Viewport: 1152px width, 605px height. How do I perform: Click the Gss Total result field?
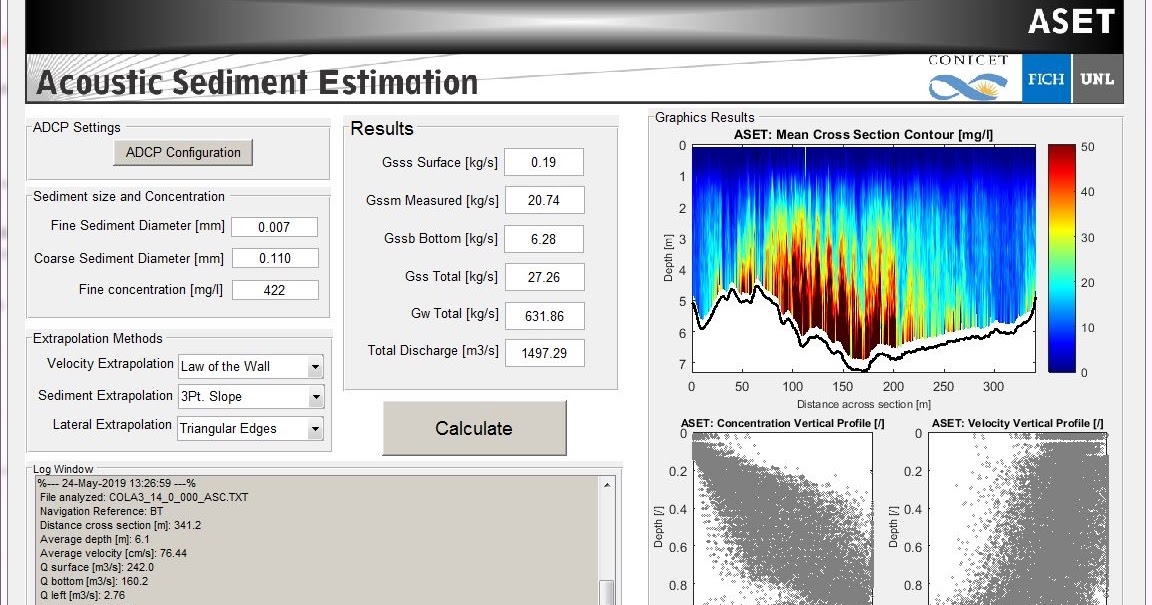pos(544,277)
